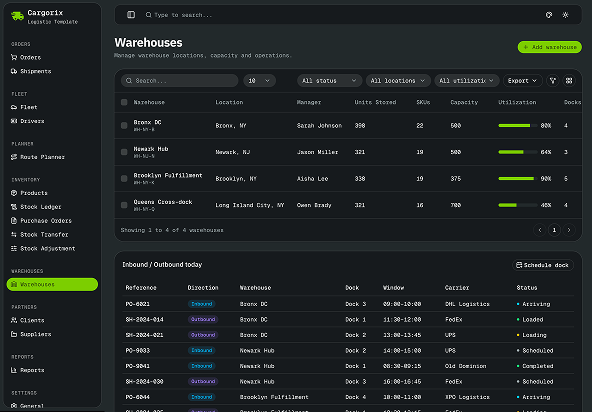
Task: Click the Route Planner icon
Action: tap(14, 157)
